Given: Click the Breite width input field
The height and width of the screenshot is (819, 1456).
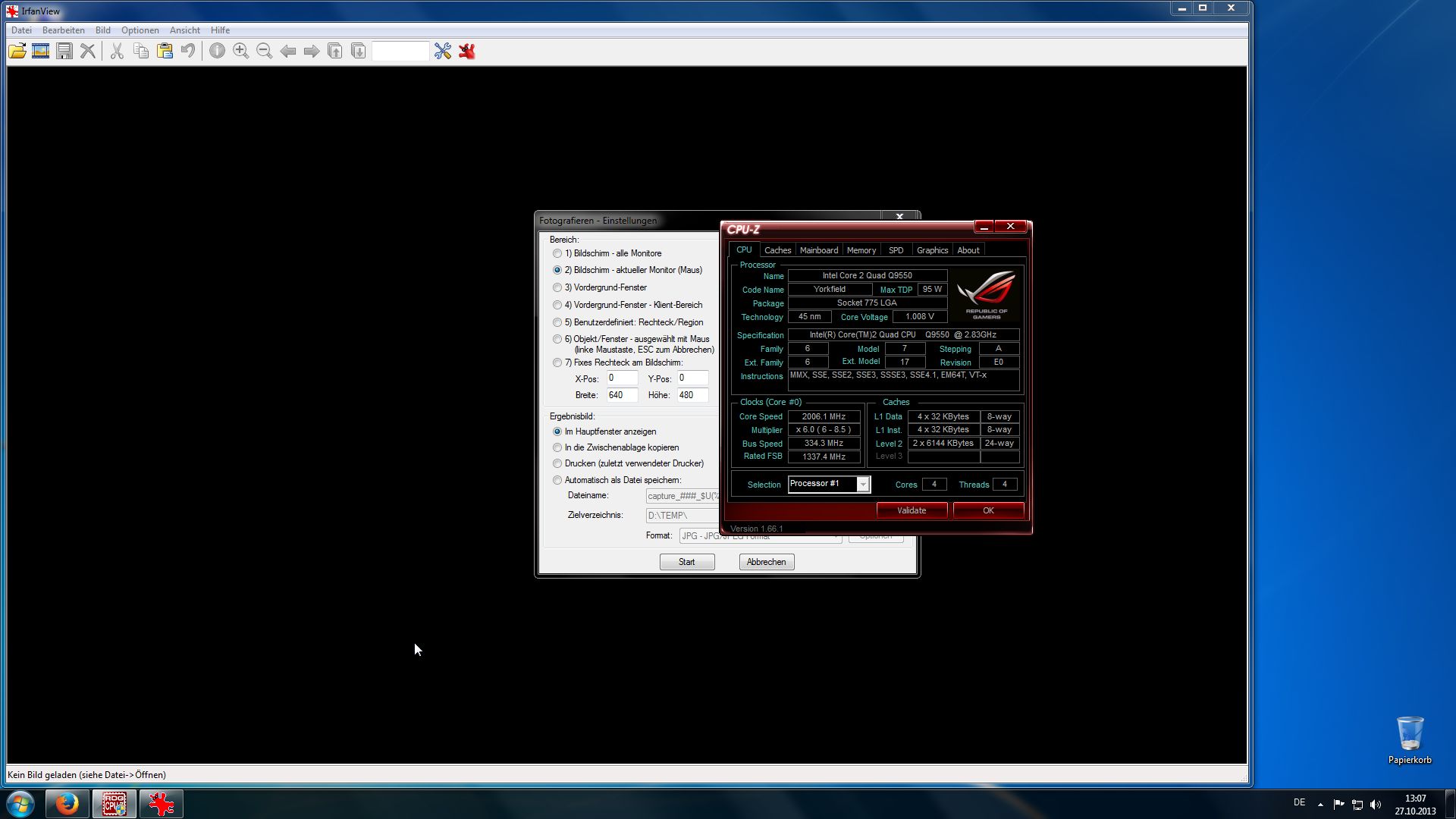Looking at the screenshot, I should [621, 395].
